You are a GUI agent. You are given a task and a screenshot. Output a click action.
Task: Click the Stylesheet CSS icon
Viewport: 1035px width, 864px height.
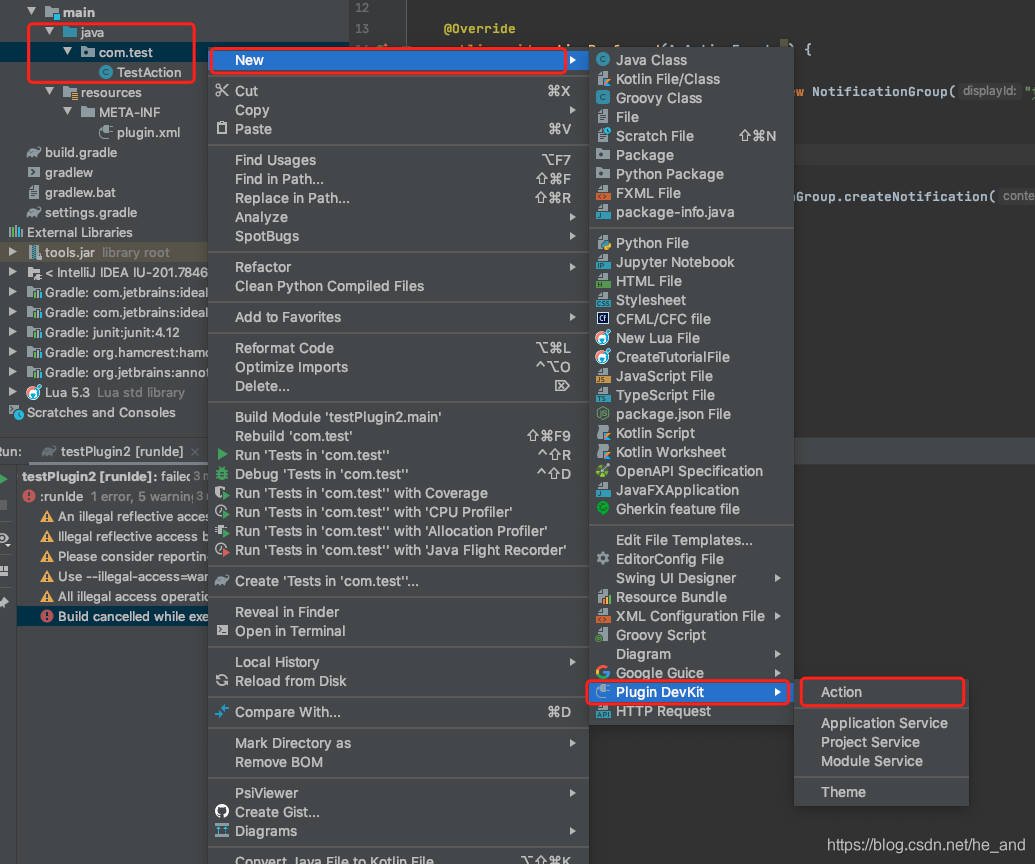click(x=603, y=300)
